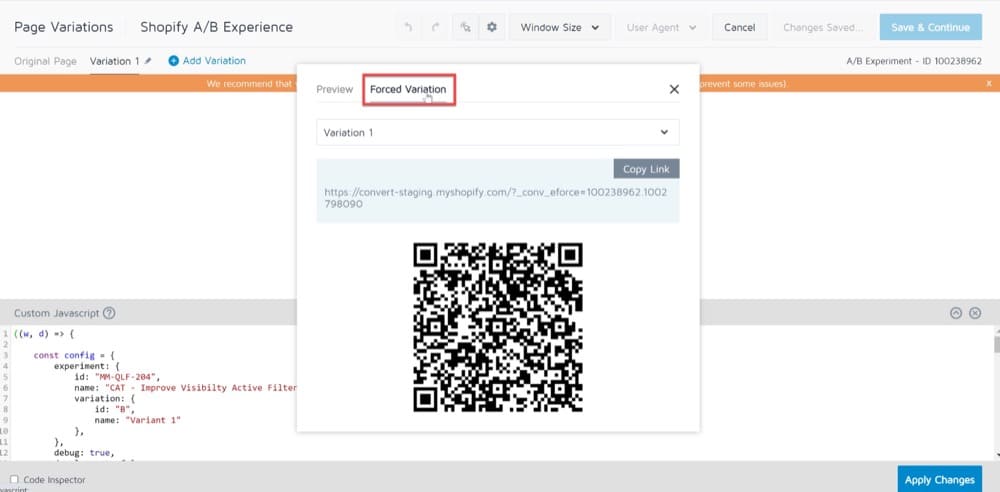
Task: Click the 'Page Variations' heading
Action: 64,27
